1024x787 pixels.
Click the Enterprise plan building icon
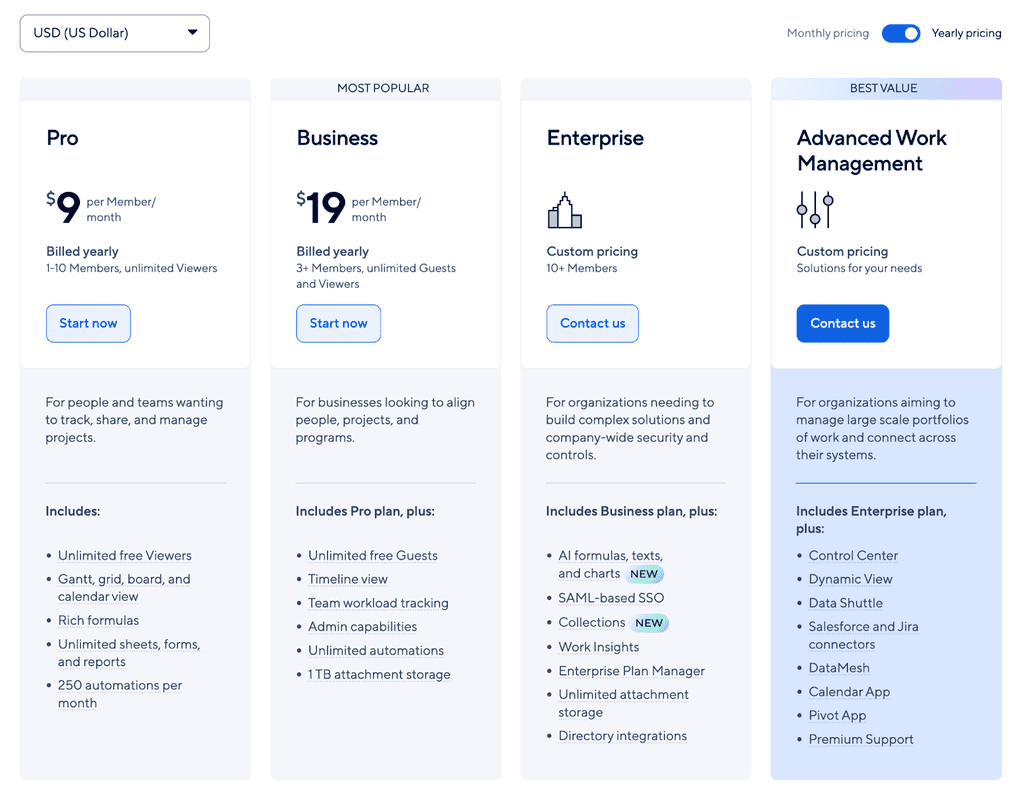pyautogui.click(x=564, y=210)
